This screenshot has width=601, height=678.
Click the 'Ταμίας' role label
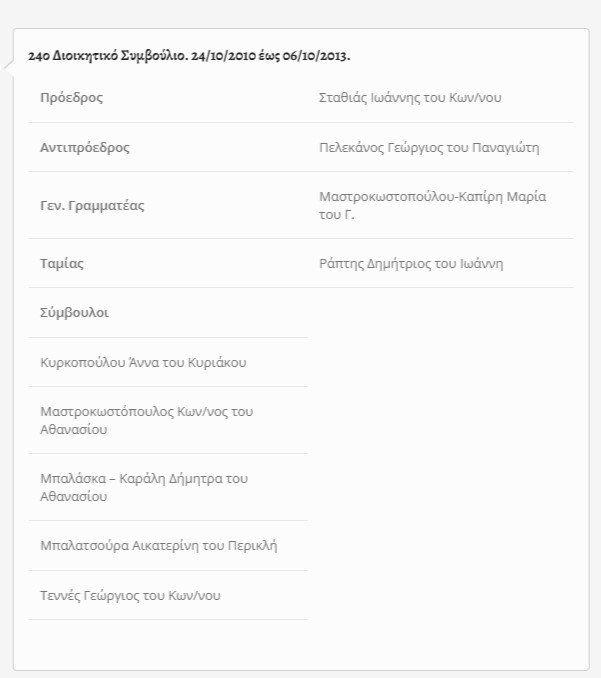click(x=62, y=264)
